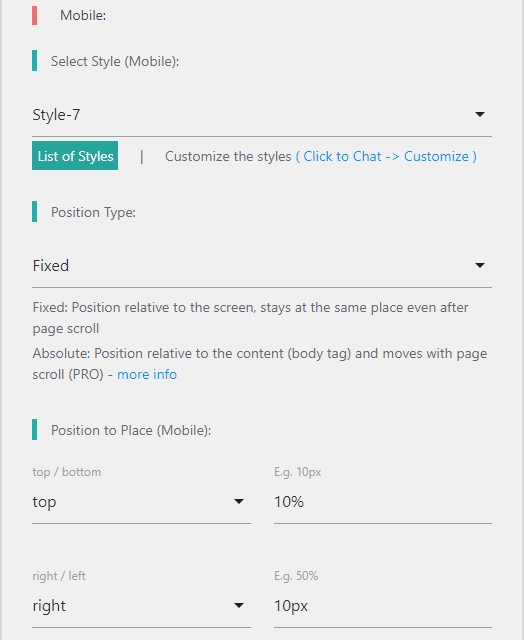Click the E.g. 50% field label
The height and width of the screenshot is (640, 524).
pos(296,576)
